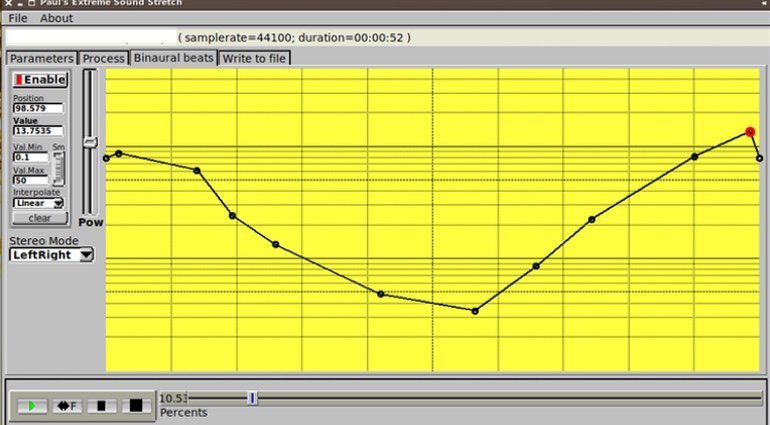
Task: Click the freeze (F) playback button
Action: (x=67, y=406)
